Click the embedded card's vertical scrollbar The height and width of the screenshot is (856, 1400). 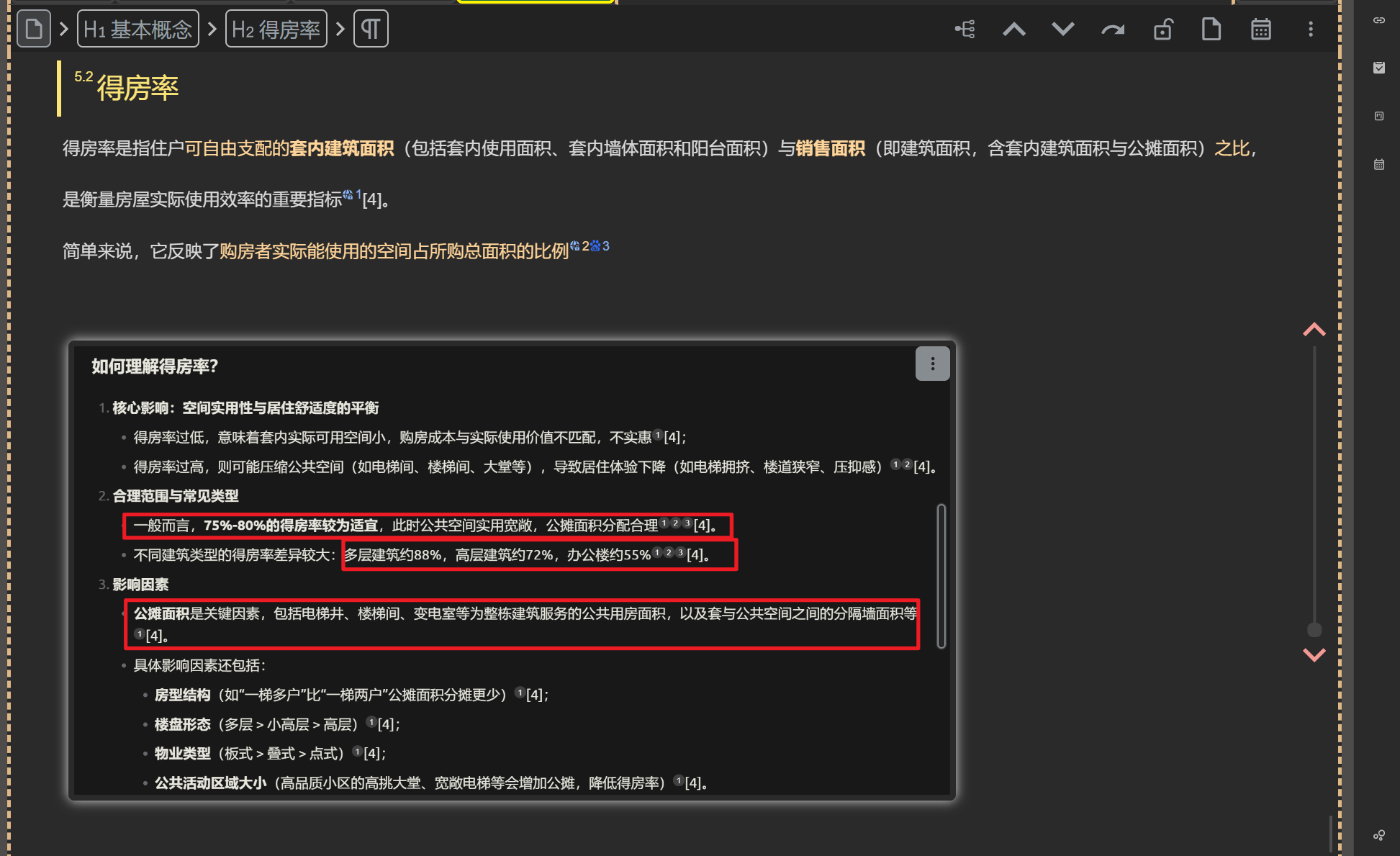pyautogui.click(x=941, y=576)
